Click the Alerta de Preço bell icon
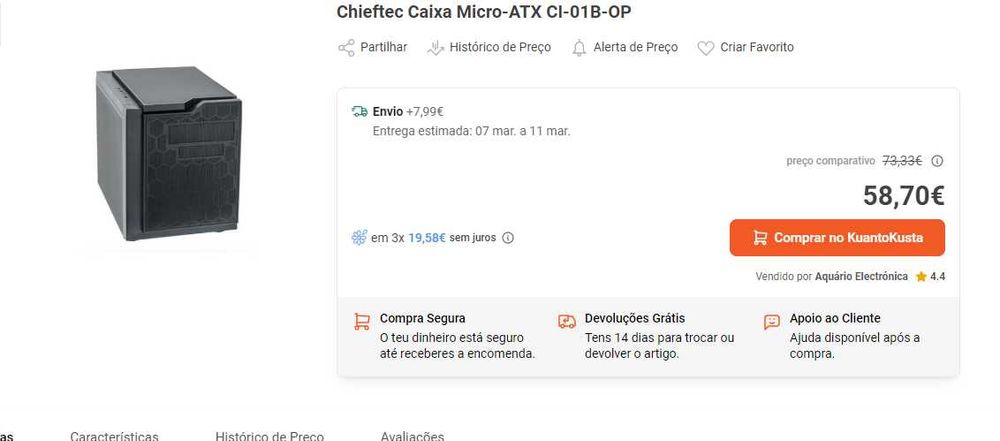 [x=579, y=47]
